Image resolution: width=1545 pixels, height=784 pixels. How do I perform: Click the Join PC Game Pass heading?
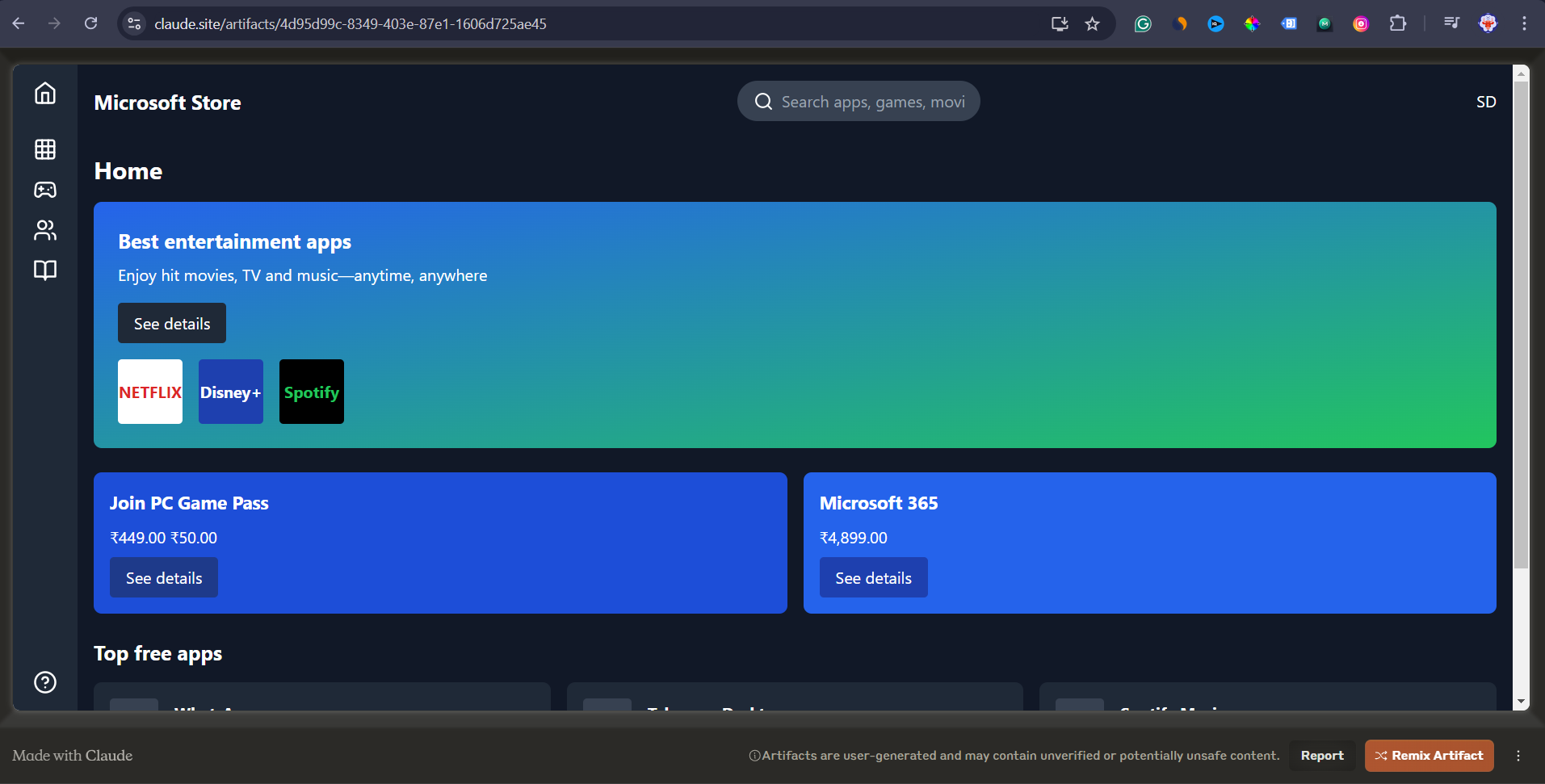coord(189,503)
